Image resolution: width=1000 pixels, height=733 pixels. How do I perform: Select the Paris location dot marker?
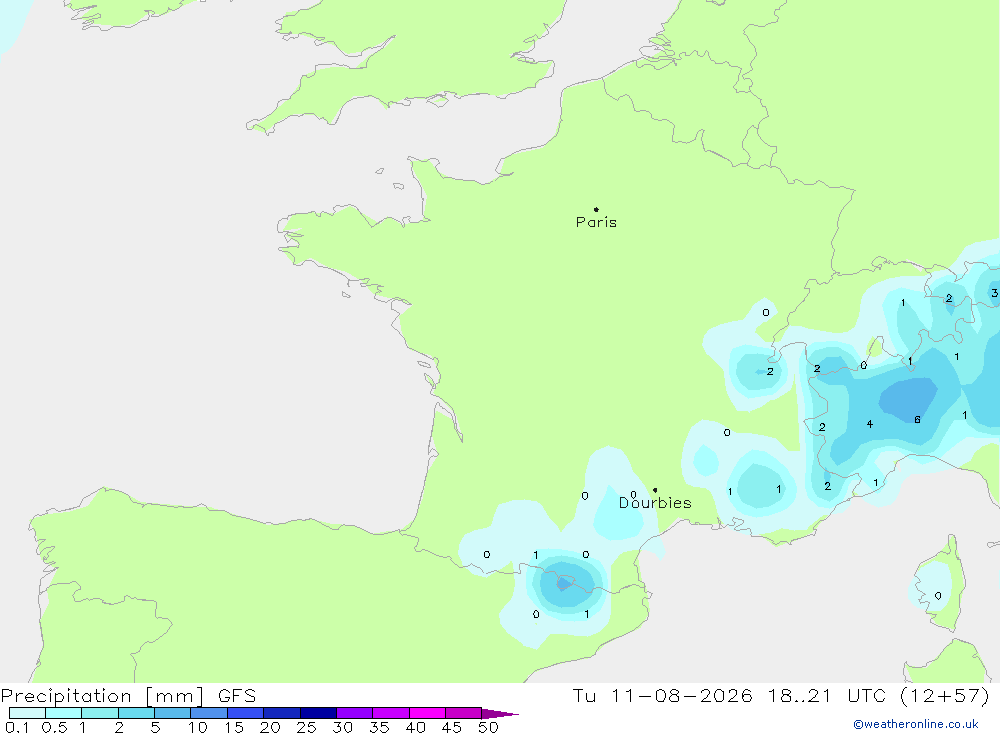(x=596, y=209)
